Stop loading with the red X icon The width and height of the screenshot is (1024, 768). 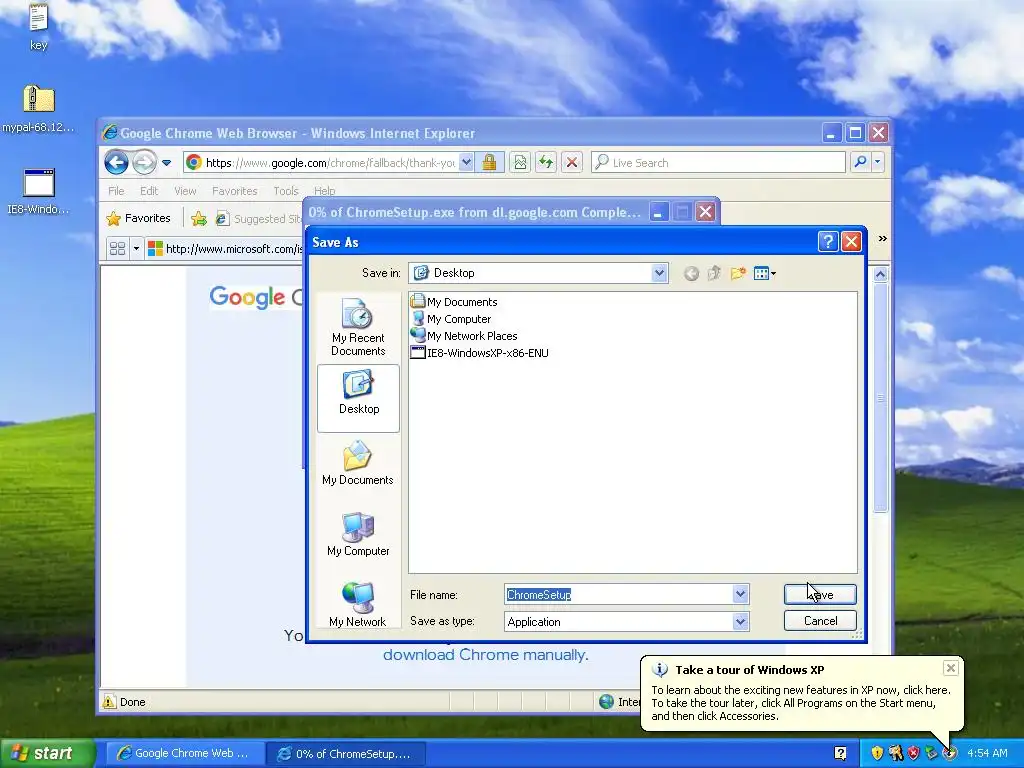[571, 163]
